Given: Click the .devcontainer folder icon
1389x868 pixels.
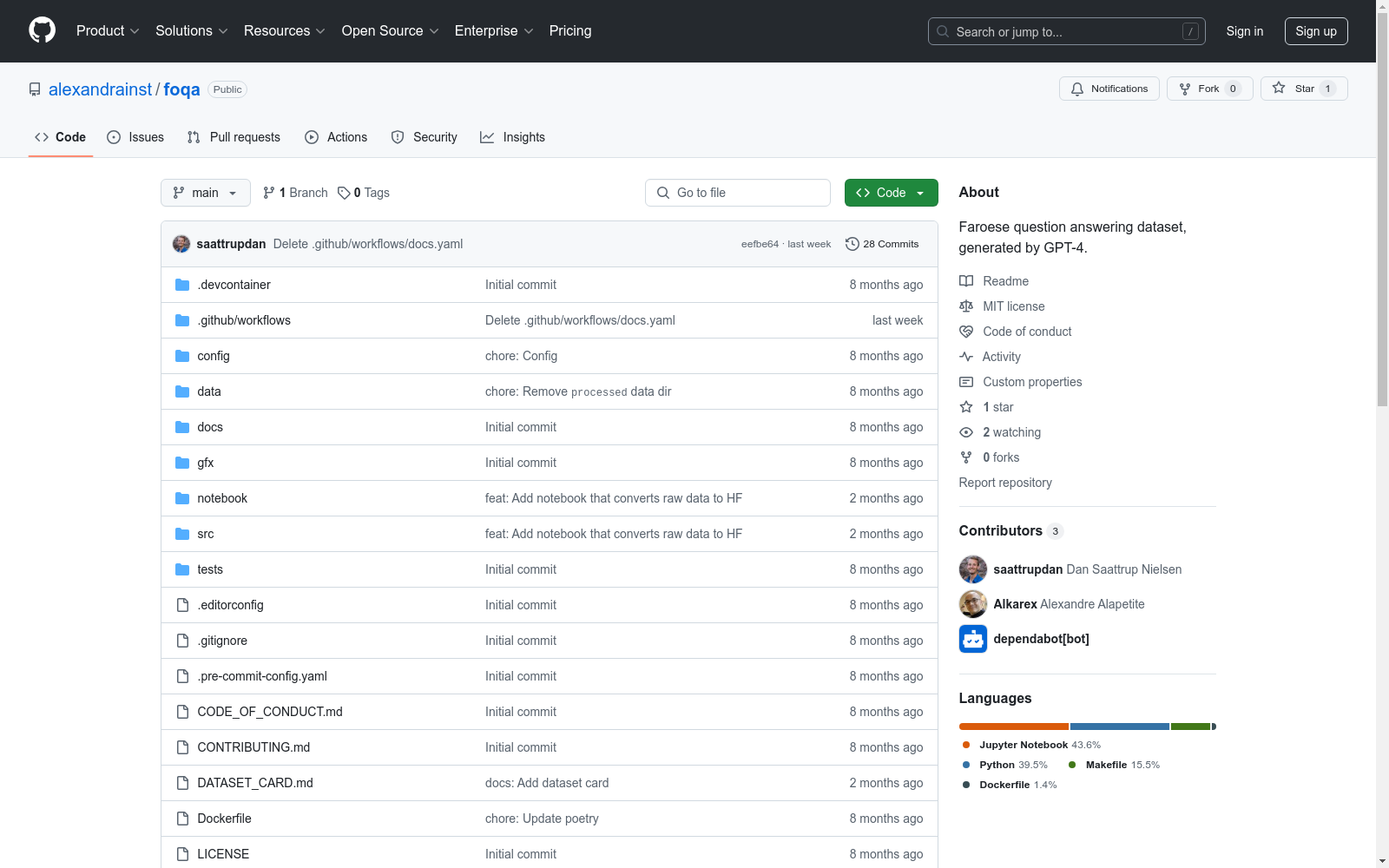Looking at the screenshot, I should (182, 285).
